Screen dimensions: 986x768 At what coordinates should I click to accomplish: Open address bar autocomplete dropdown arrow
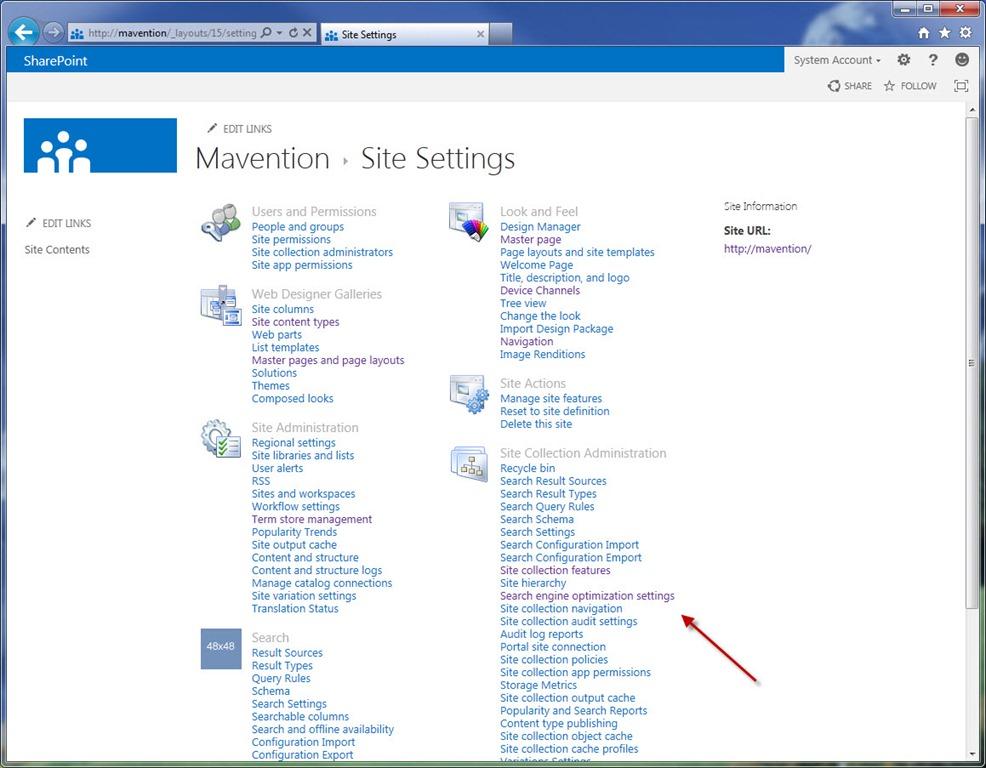[279, 33]
